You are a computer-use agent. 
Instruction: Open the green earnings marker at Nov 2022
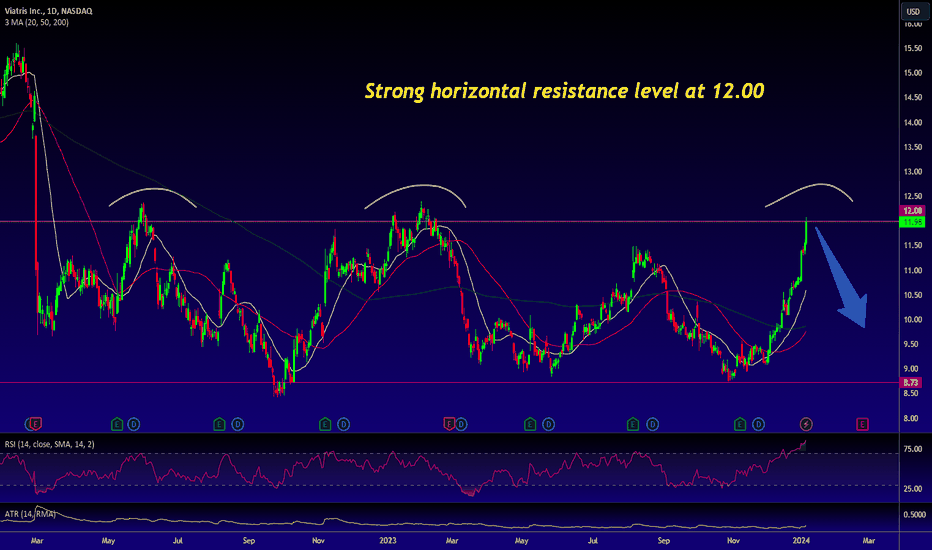[x=325, y=424]
